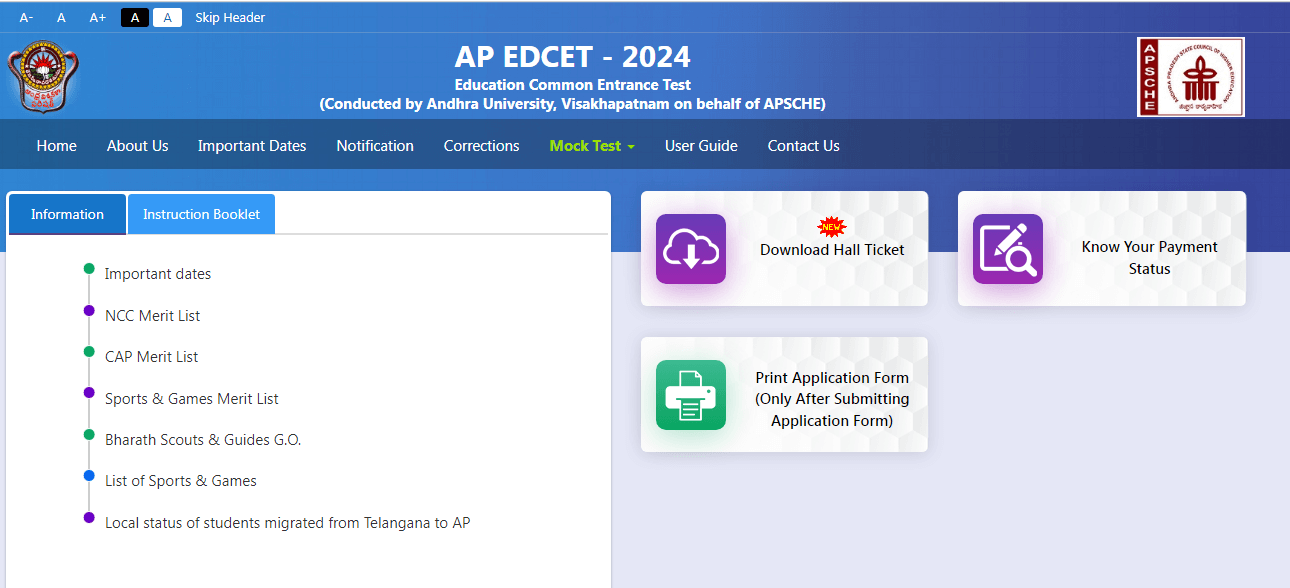
Task: Click the APSCHE logo
Action: tap(1190, 77)
